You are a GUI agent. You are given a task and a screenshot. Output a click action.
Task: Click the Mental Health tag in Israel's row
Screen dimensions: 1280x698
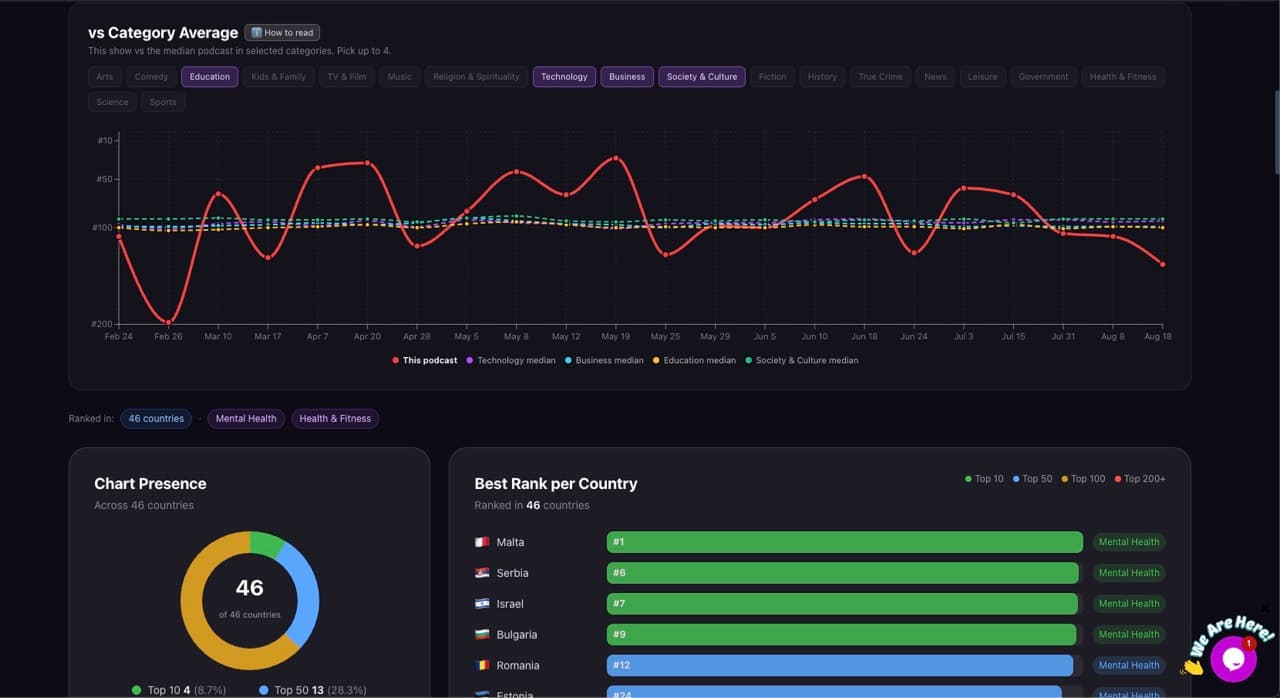(x=1129, y=604)
